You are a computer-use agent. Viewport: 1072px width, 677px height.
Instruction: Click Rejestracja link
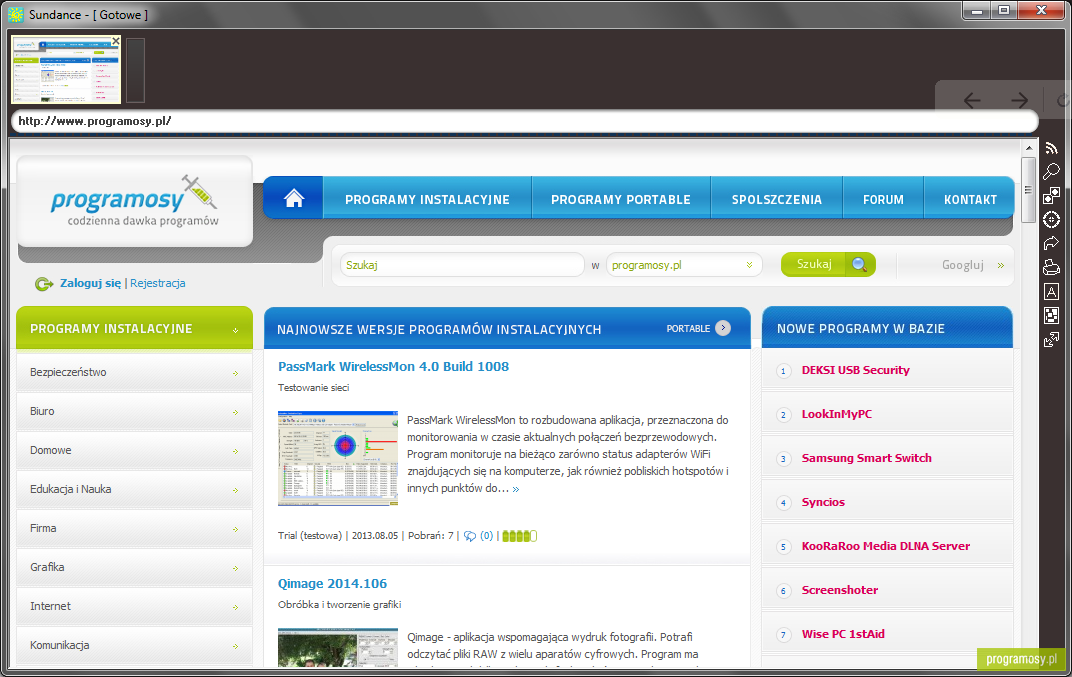157,283
